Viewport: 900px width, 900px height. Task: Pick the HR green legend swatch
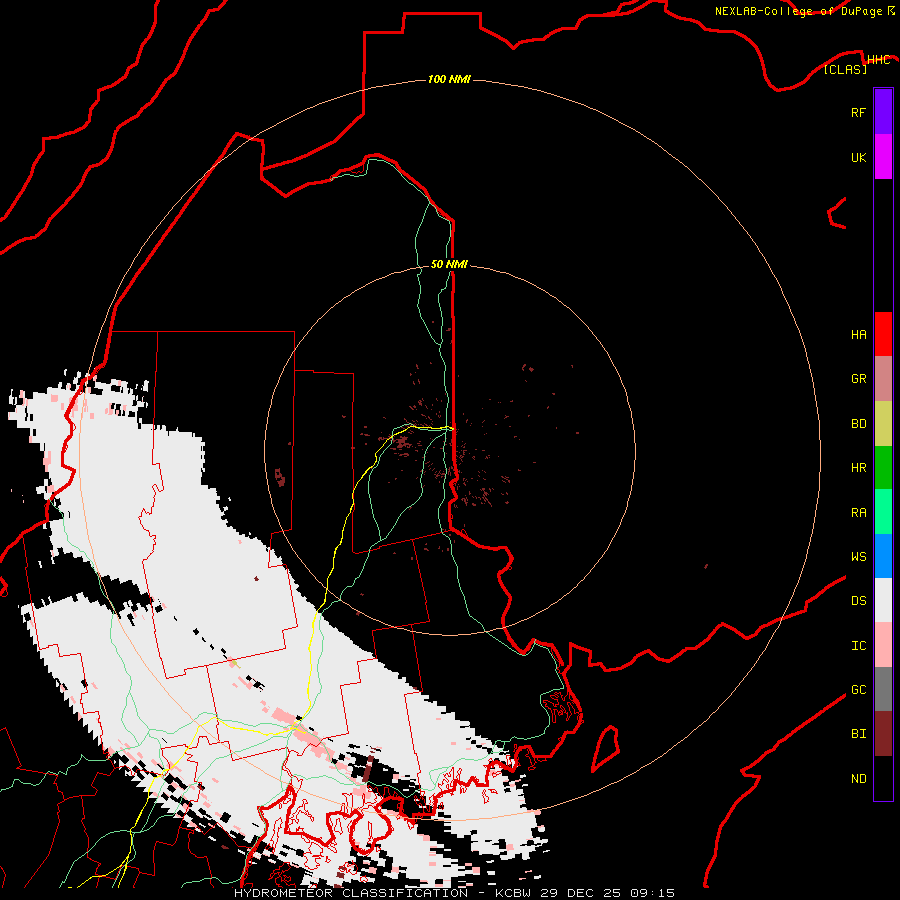883,468
